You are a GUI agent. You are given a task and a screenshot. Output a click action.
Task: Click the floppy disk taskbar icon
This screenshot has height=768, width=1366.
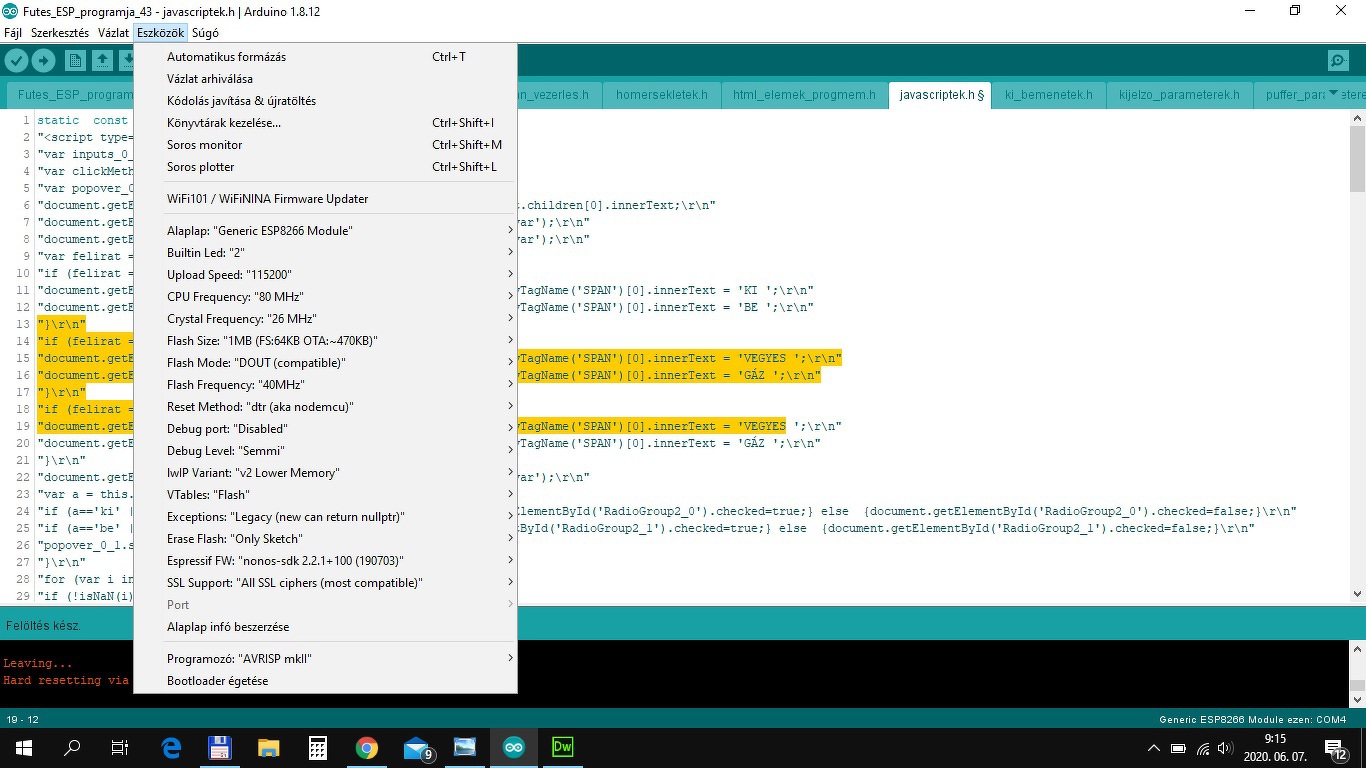pos(220,747)
